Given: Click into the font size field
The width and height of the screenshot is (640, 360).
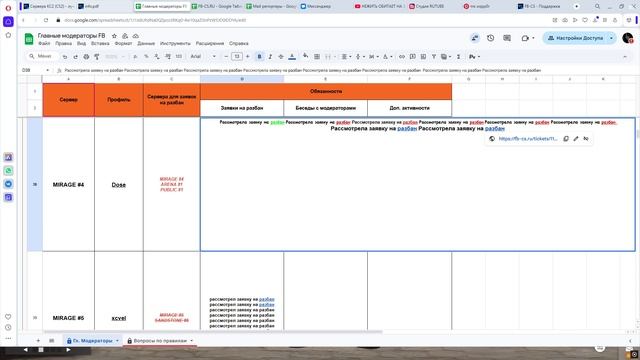Looking at the screenshot, I should [237, 57].
